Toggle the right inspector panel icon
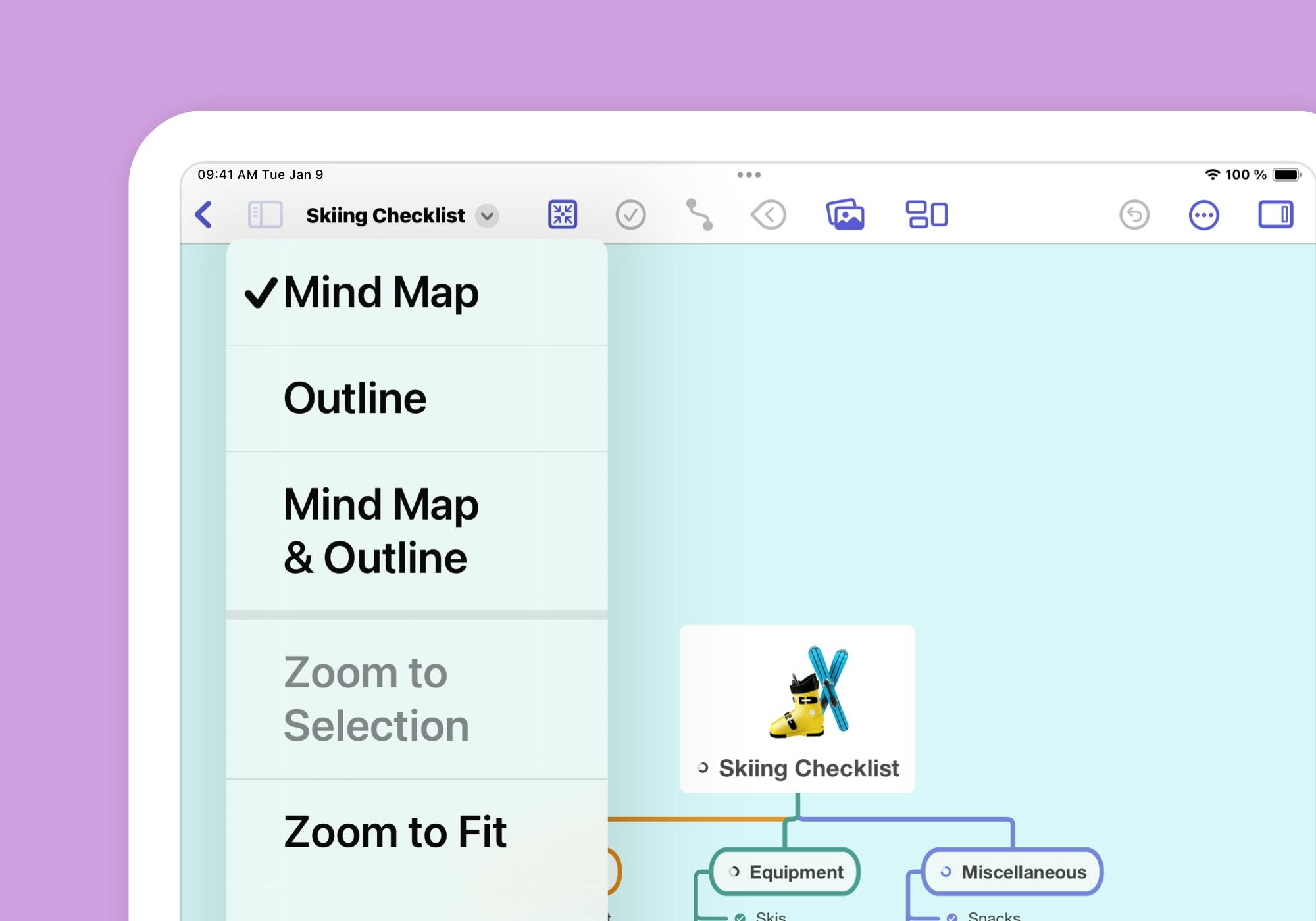Screen dimensions: 1316x921 point(1275,214)
